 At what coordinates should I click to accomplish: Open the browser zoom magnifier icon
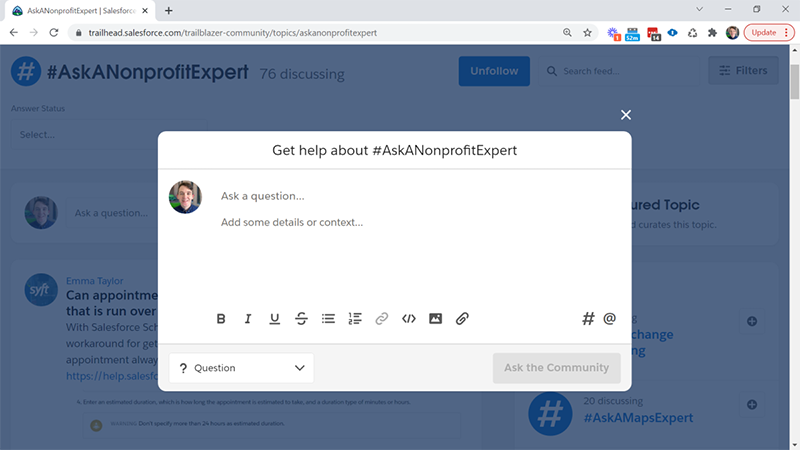tap(567, 33)
